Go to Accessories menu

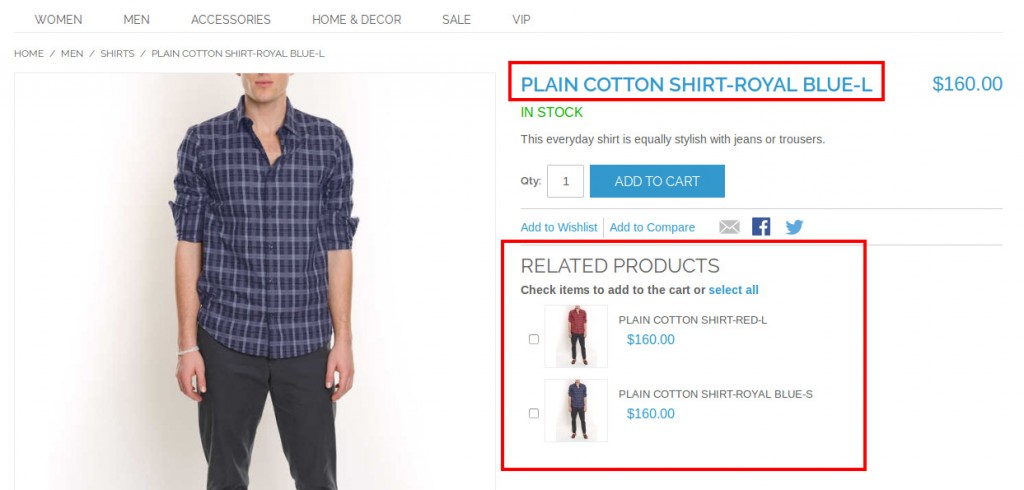230,19
